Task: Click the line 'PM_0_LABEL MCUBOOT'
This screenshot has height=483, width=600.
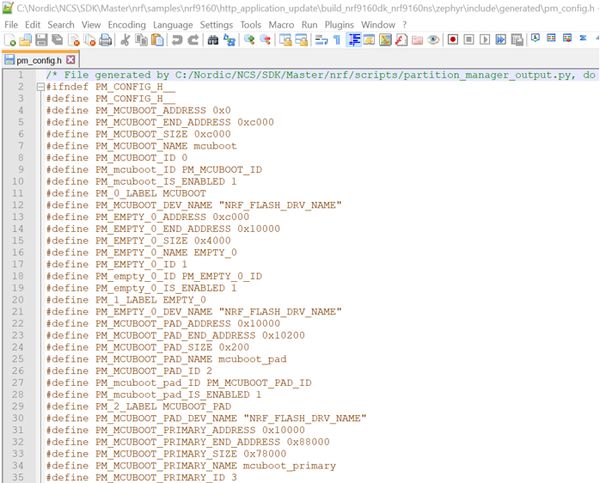Action: point(126,193)
